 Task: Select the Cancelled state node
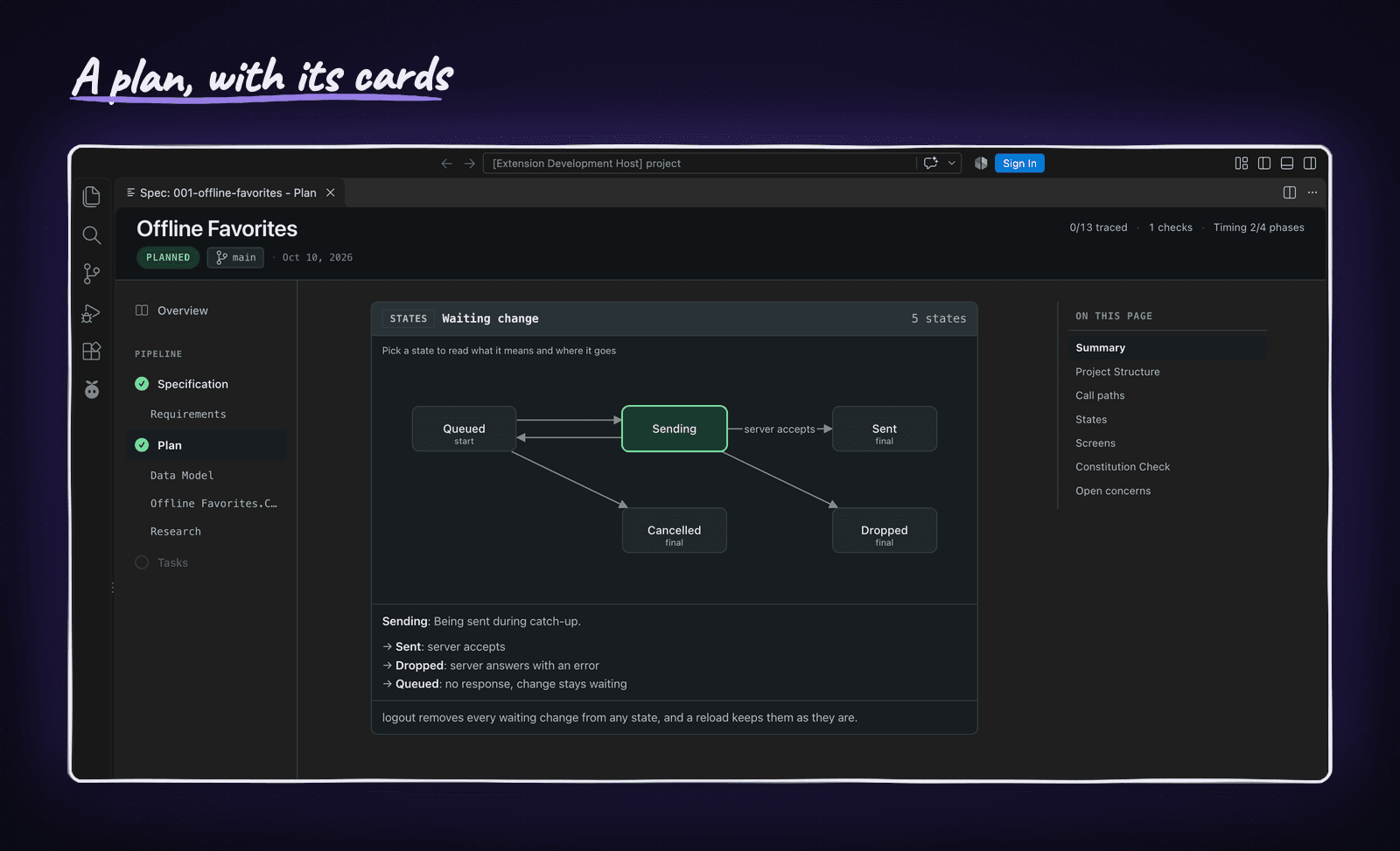(x=675, y=530)
